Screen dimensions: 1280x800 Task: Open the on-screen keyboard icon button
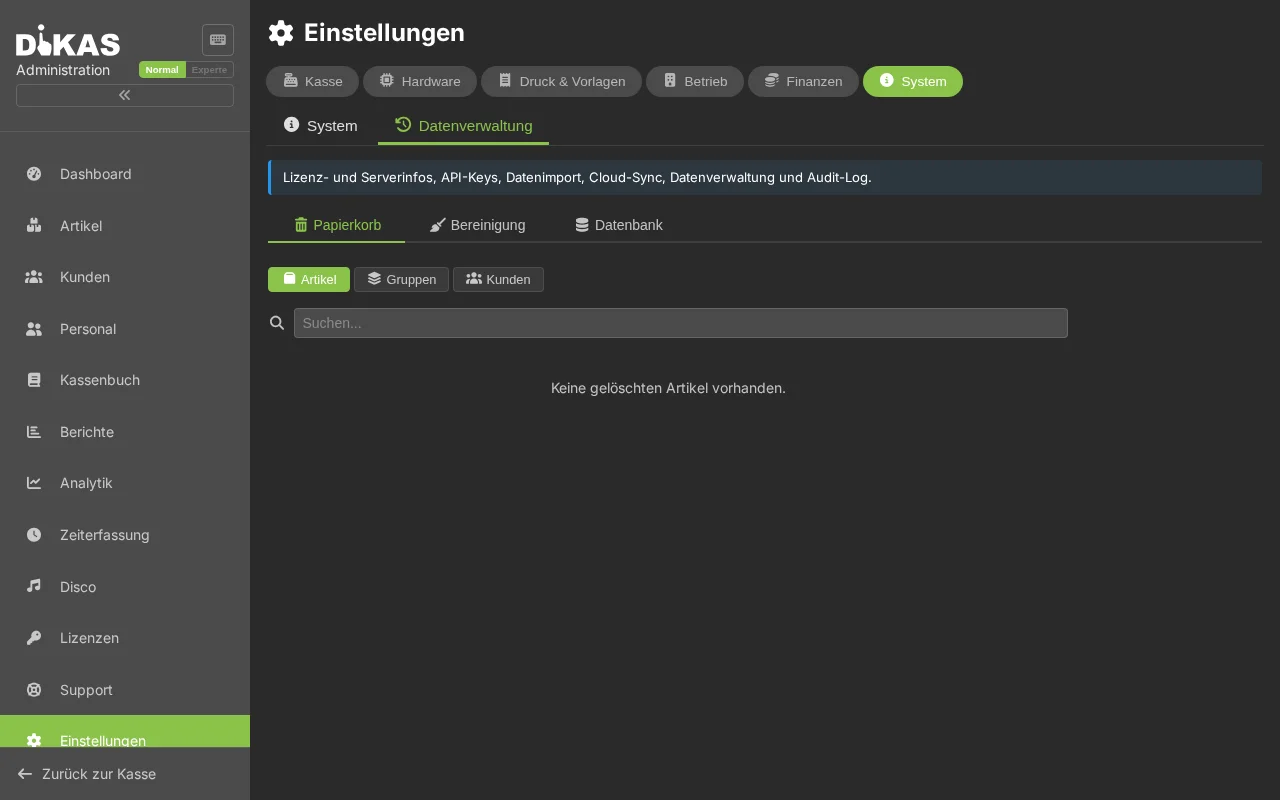(218, 40)
